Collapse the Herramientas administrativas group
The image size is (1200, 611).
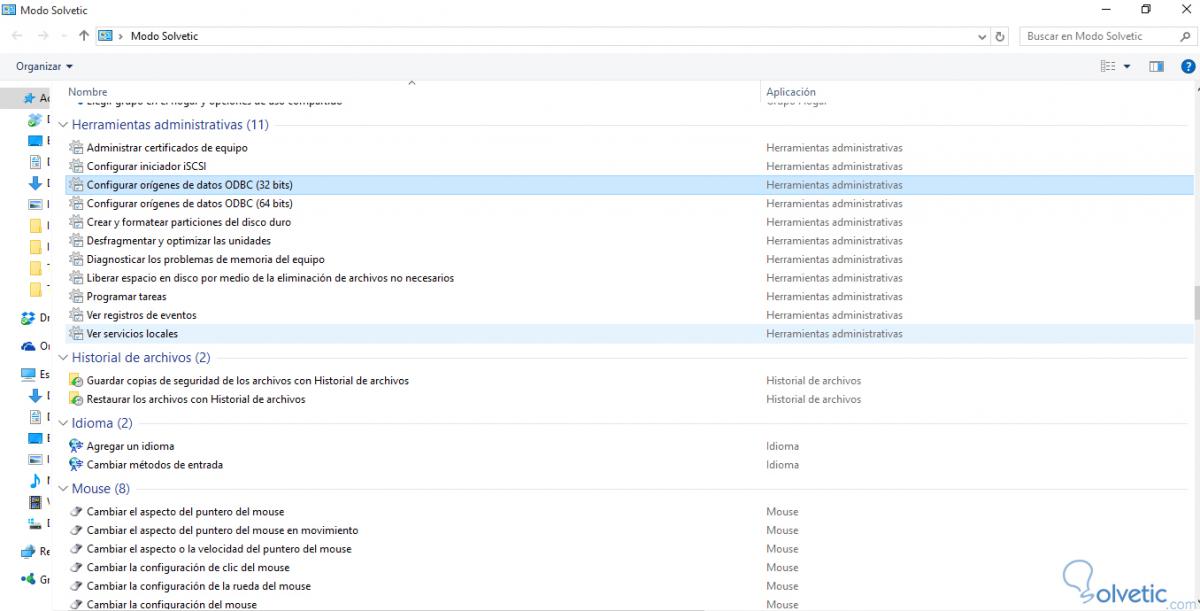63,125
